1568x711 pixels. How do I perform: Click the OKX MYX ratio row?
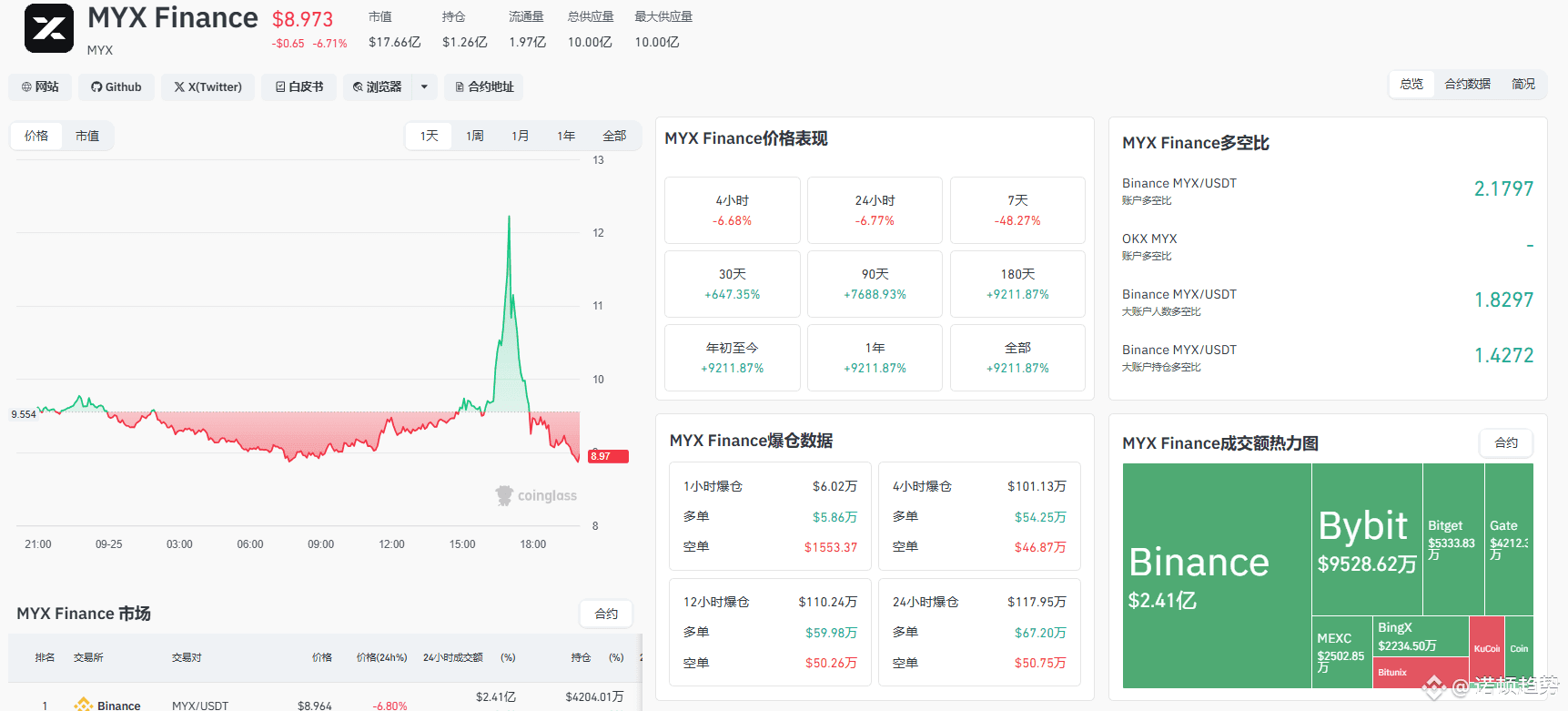point(1328,246)
